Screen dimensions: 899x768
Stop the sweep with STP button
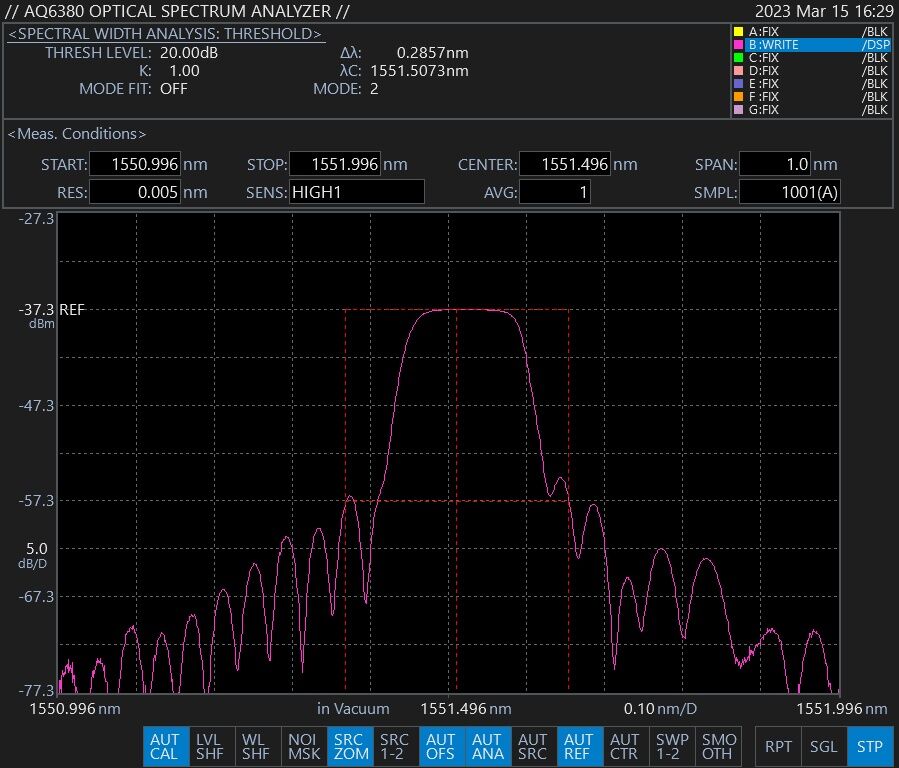point(869,746)
